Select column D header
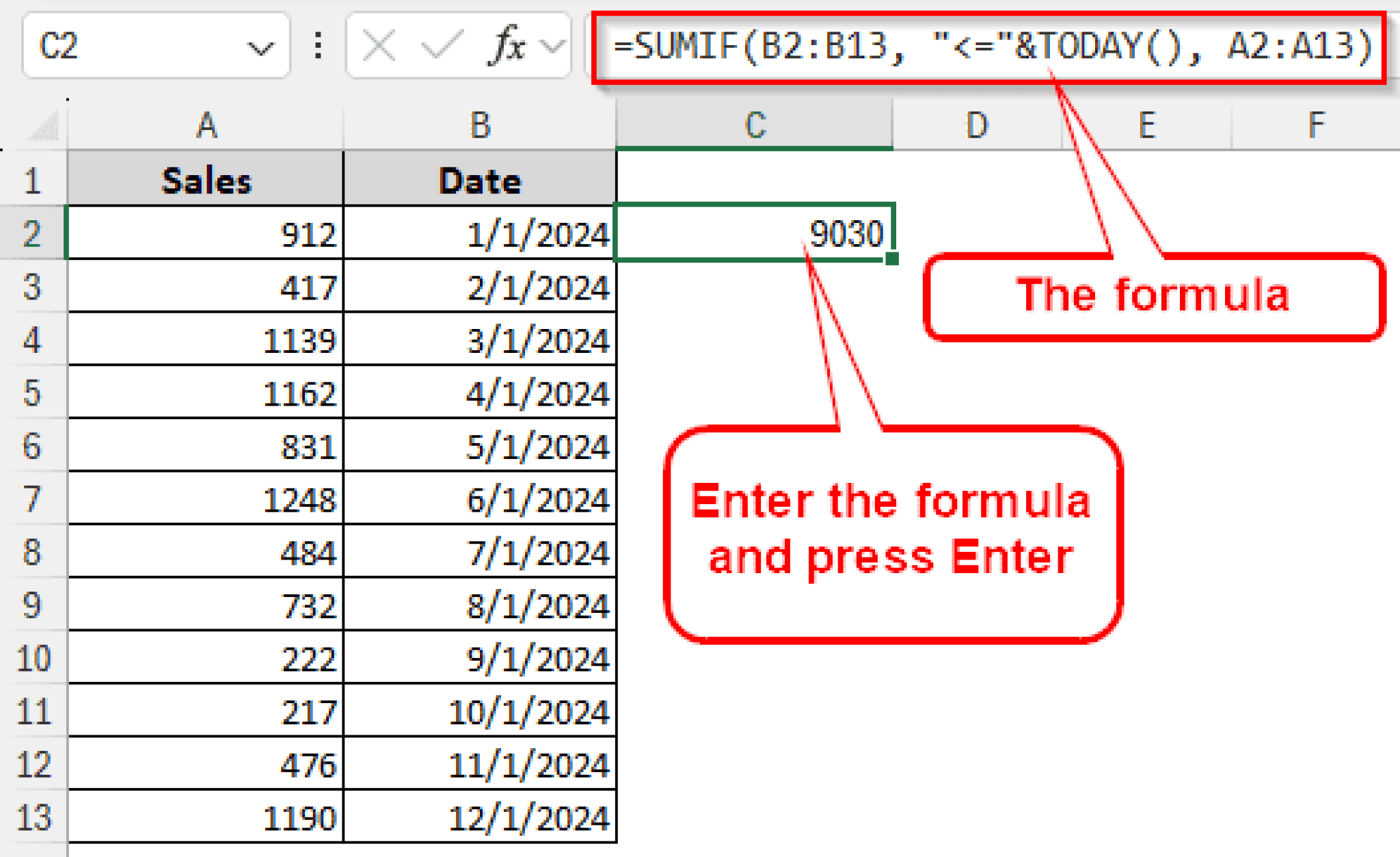1400x857 pixels. click(976, 126)
